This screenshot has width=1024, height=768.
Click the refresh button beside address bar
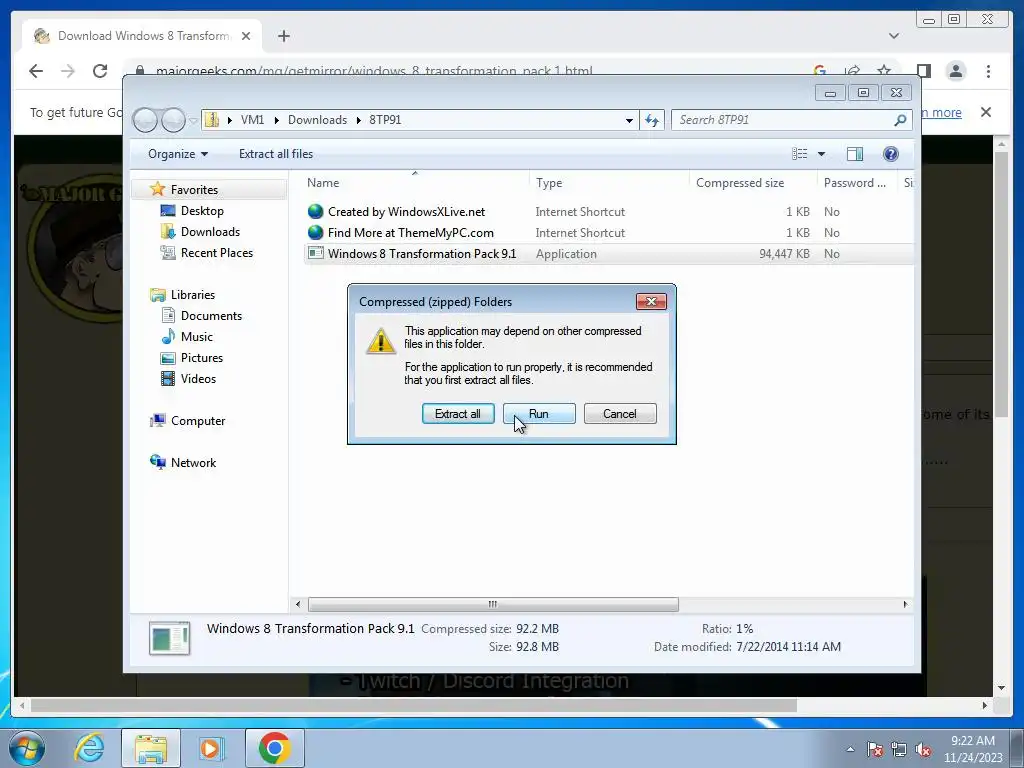coord(652,120)
